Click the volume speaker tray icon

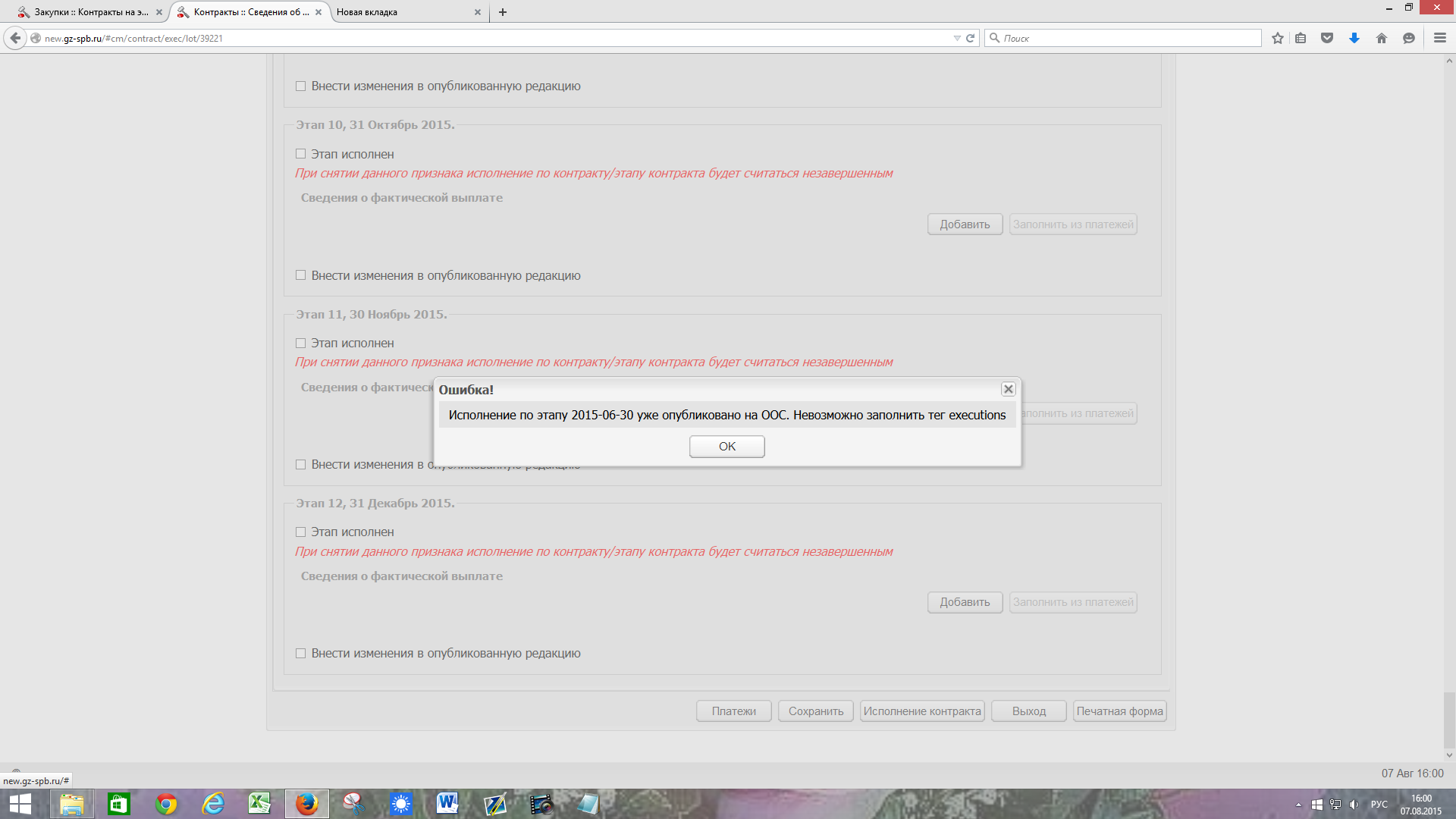click(x=1354, y=805)
